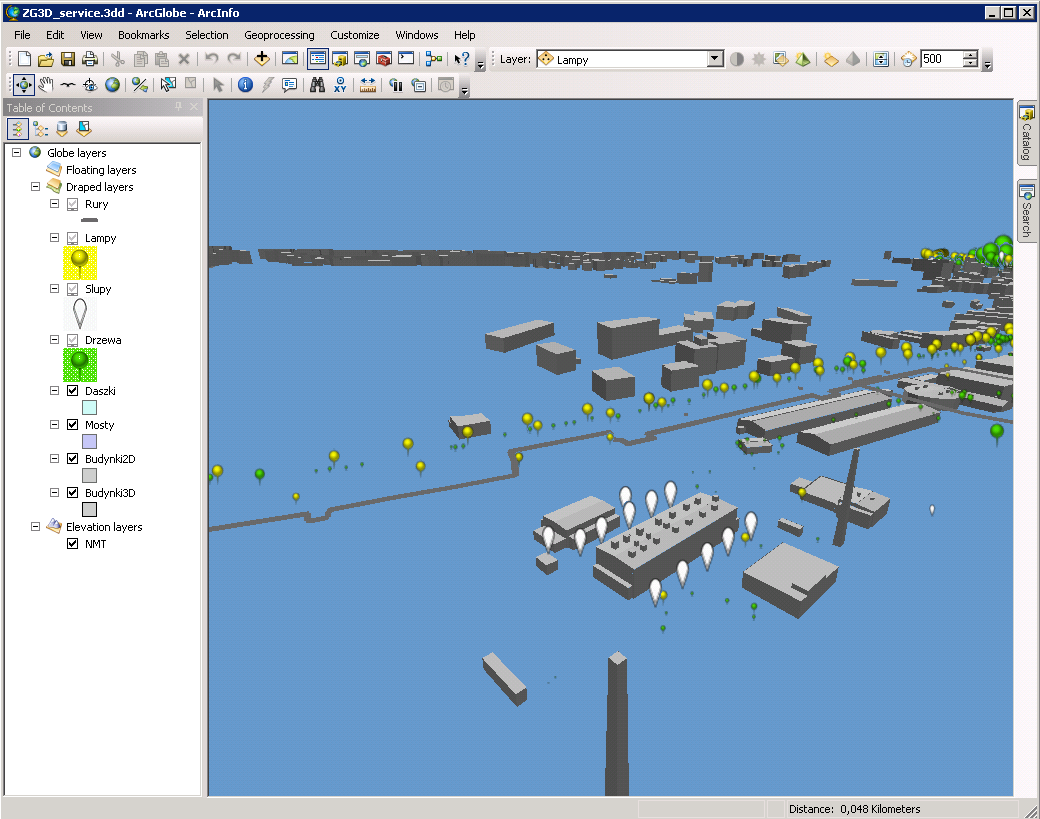Open the Windows menu
The image size is (1040, 819).
[417, 35]
